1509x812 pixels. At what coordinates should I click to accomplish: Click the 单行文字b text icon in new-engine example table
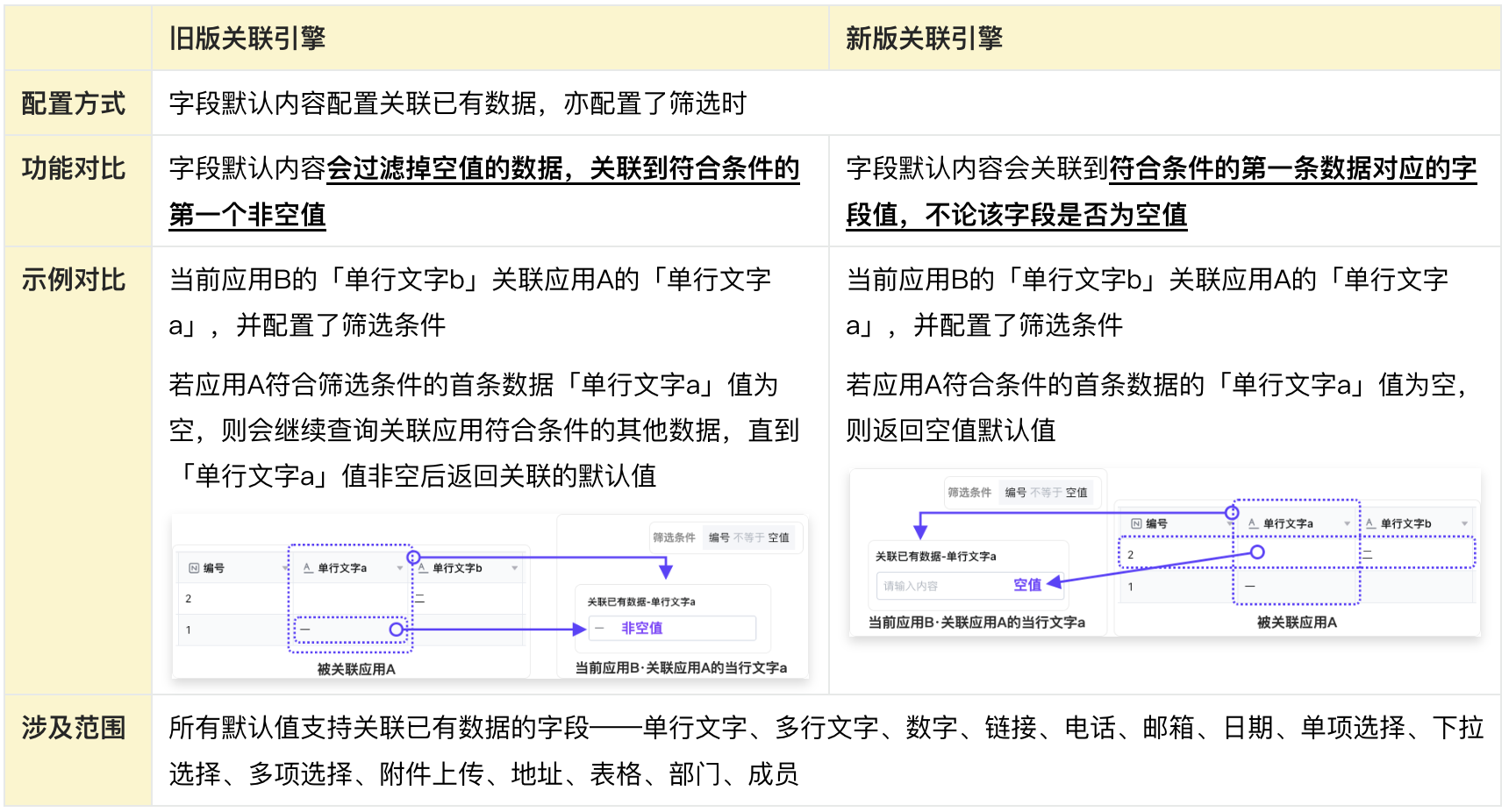1370,524
